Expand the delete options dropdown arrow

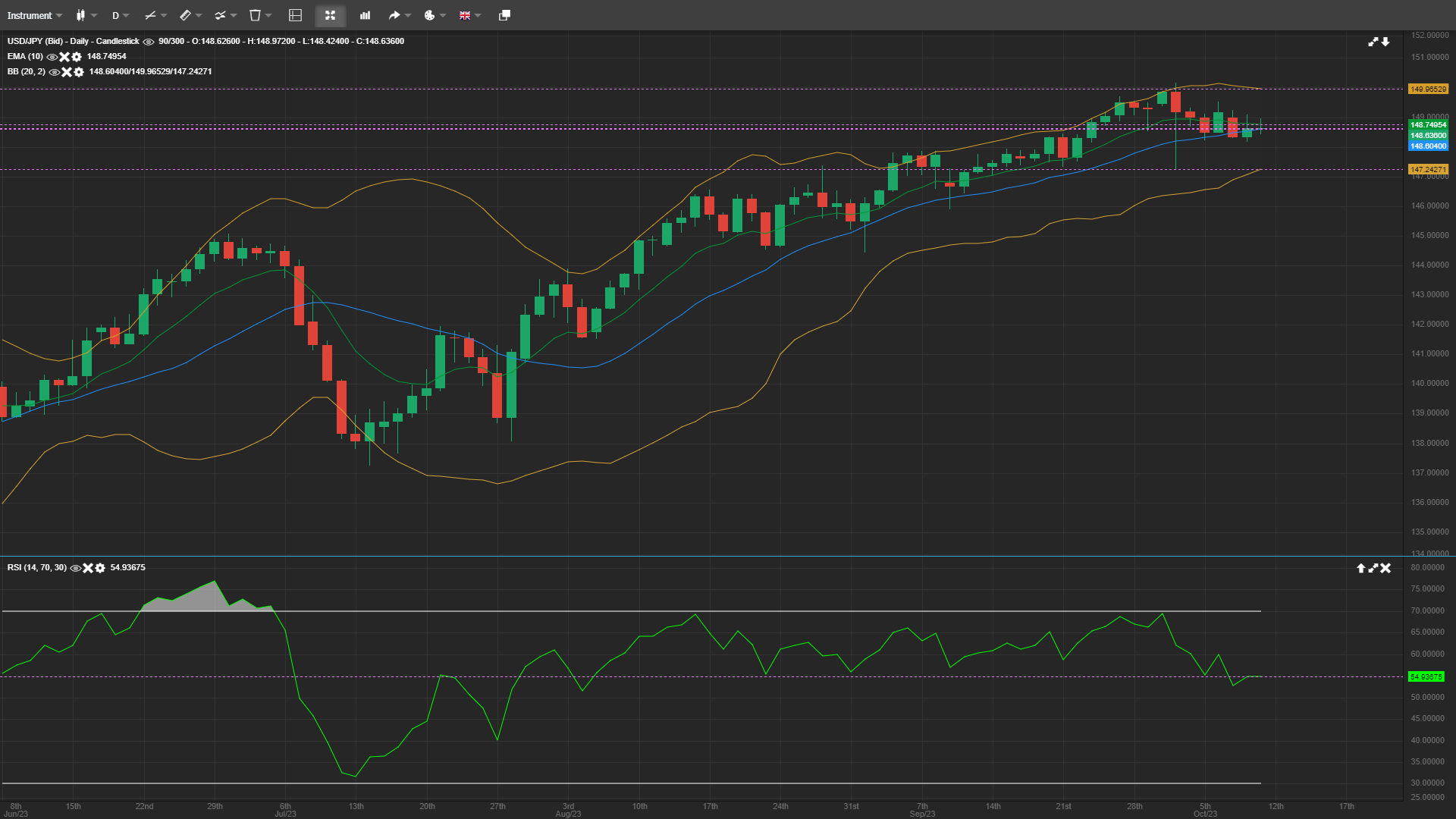(x=268, y=15)
